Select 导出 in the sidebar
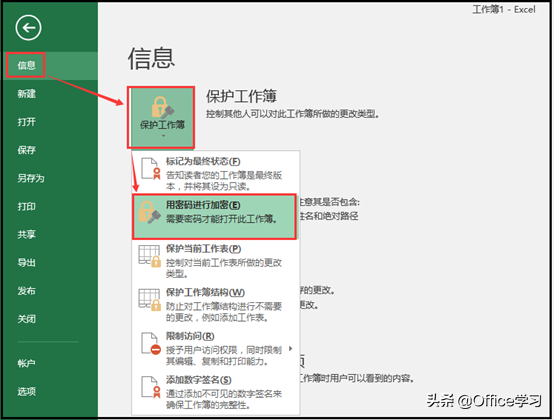 click(27, 262)
